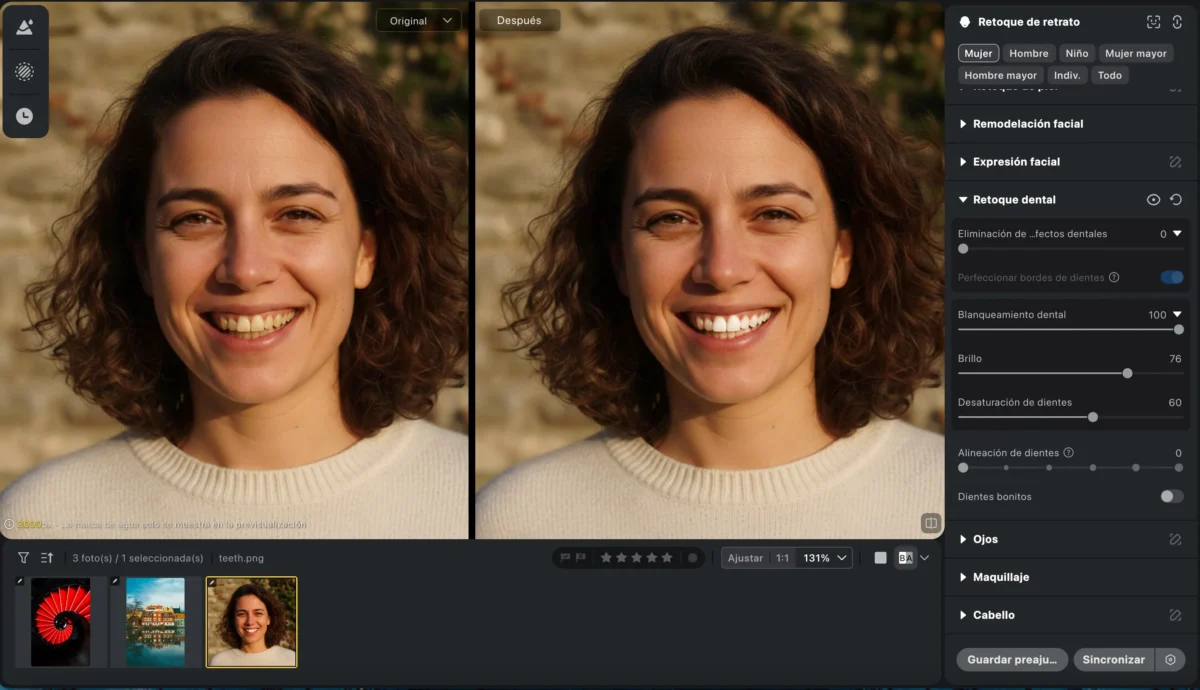Toggle the Dientes bonitos switch

(1171, 497)
